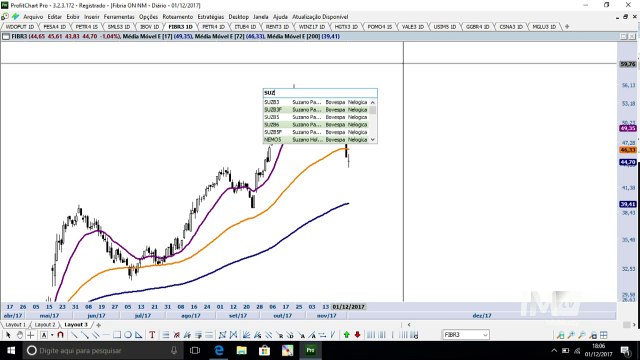Switch to the ITUB4 1D tab

pos(245,27)
